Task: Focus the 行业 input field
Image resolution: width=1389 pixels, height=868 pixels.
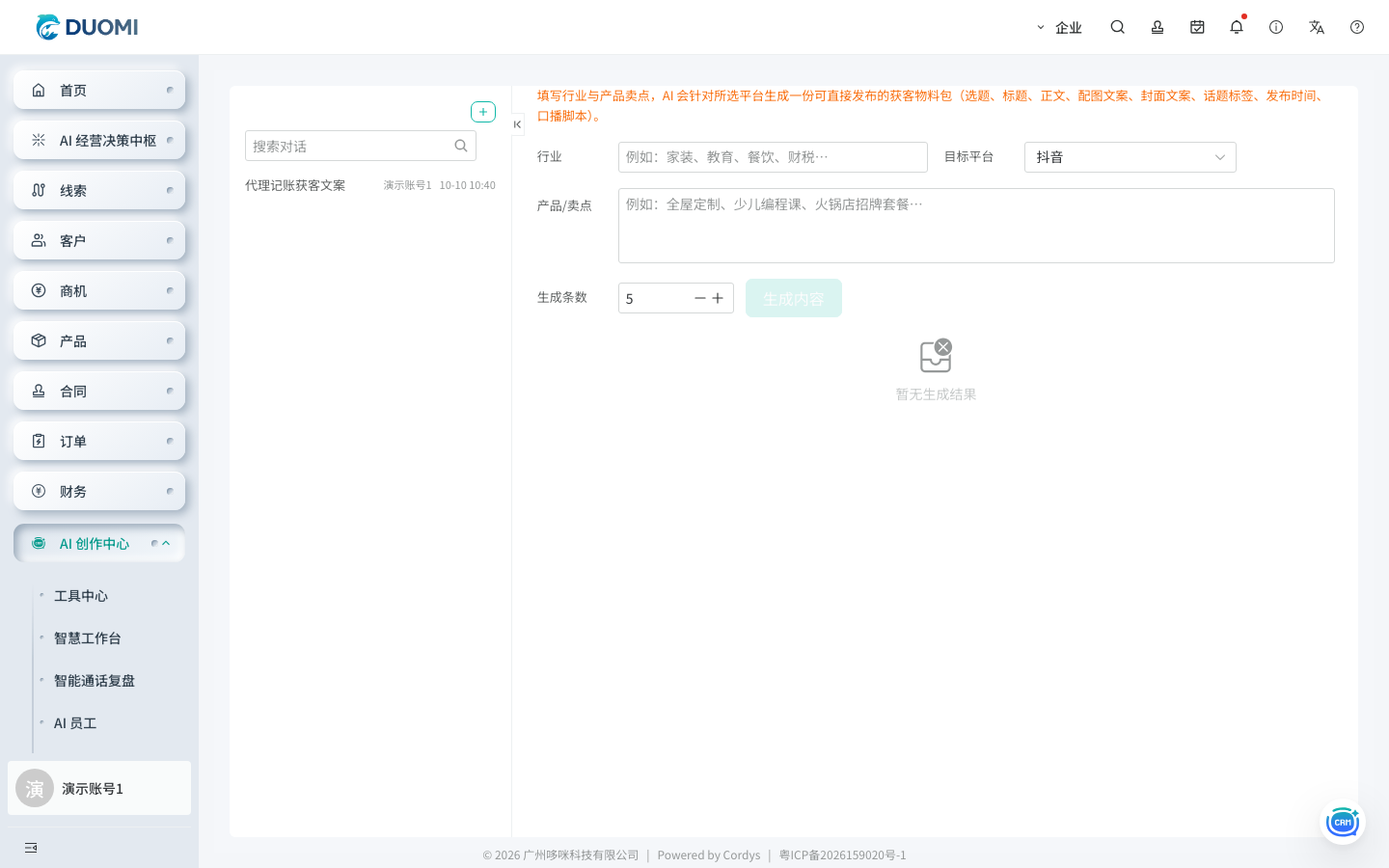Action: coord(773,157)
